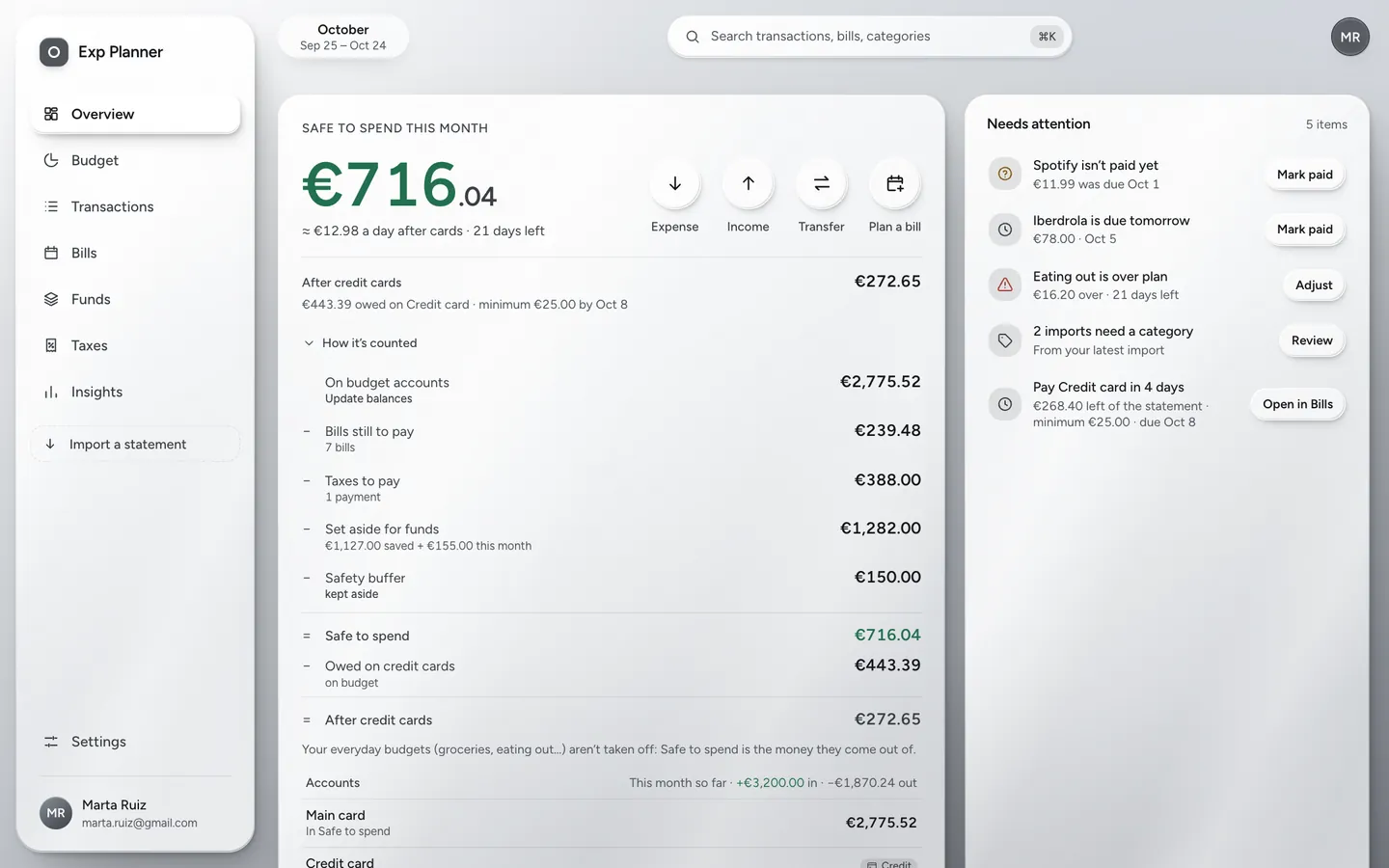This screenshot has height=868, width=1389.
Task: Click the Iberdrola clock icon
Action: tap(1005, 230)
